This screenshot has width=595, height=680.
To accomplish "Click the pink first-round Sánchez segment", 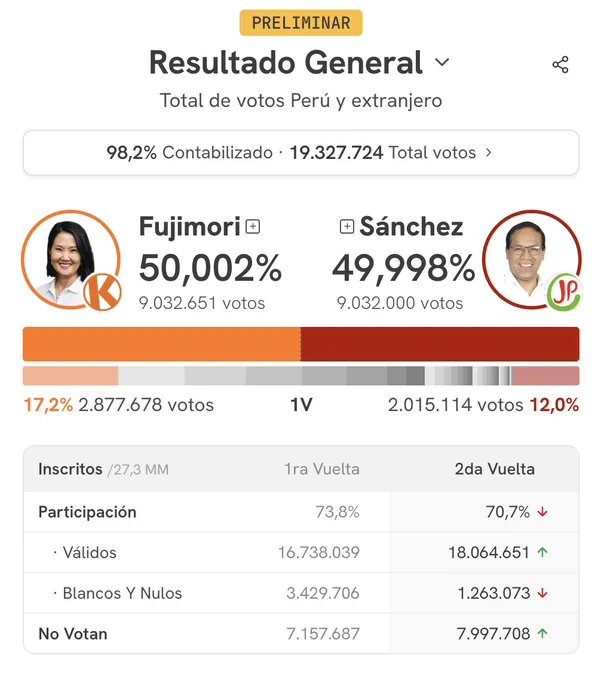I will click(x=546, y=376).
